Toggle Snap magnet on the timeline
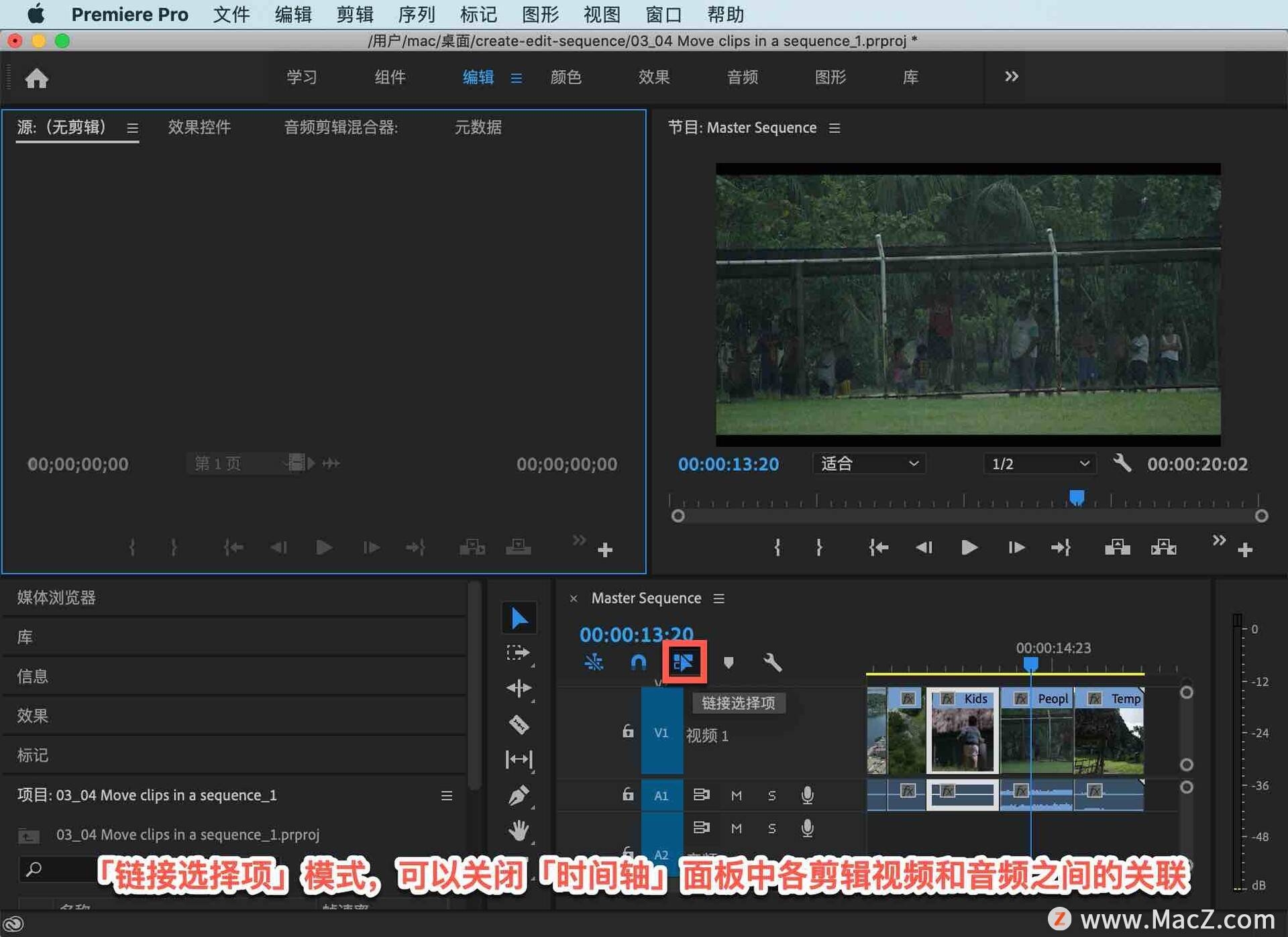Viewport: 1288px width, 937px height. [x=638, y=662]
